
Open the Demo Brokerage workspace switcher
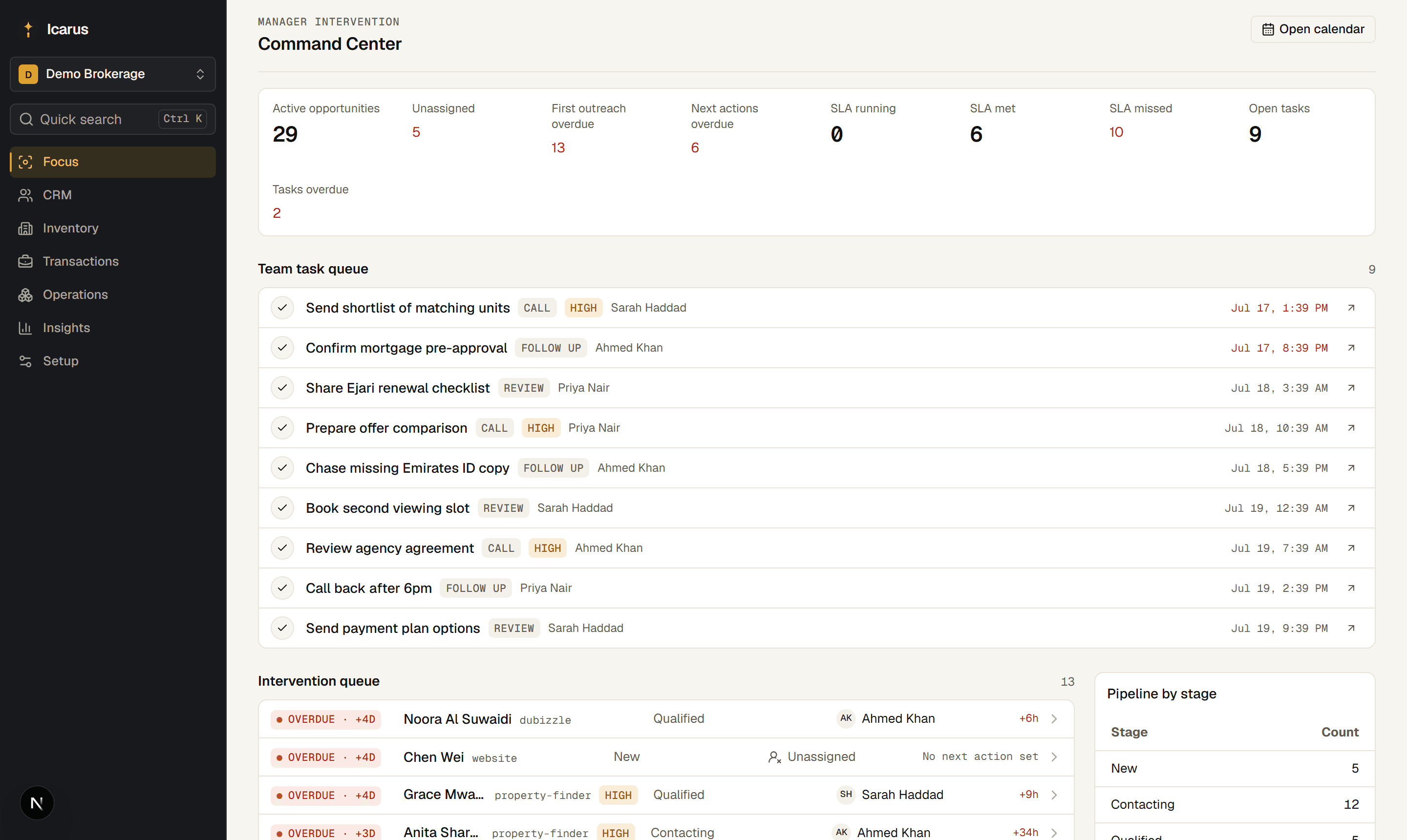pos(113,74)
